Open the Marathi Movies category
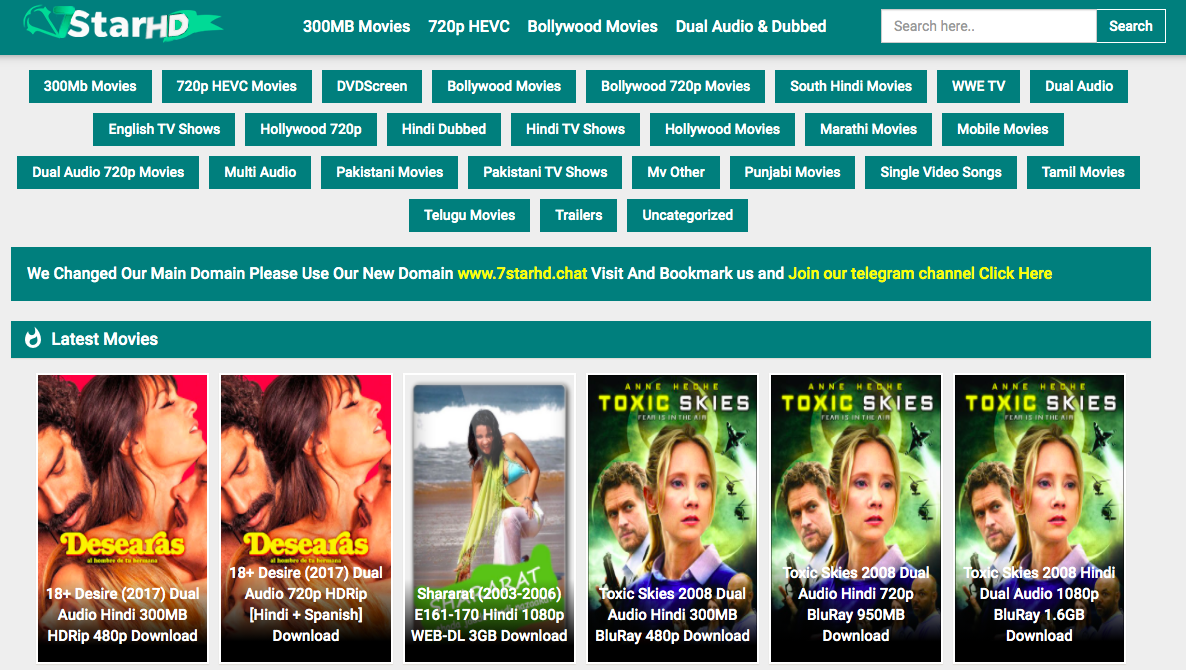Image resolution: width=1186 pixels, height=670 pixels. click(x=868, y=129)
